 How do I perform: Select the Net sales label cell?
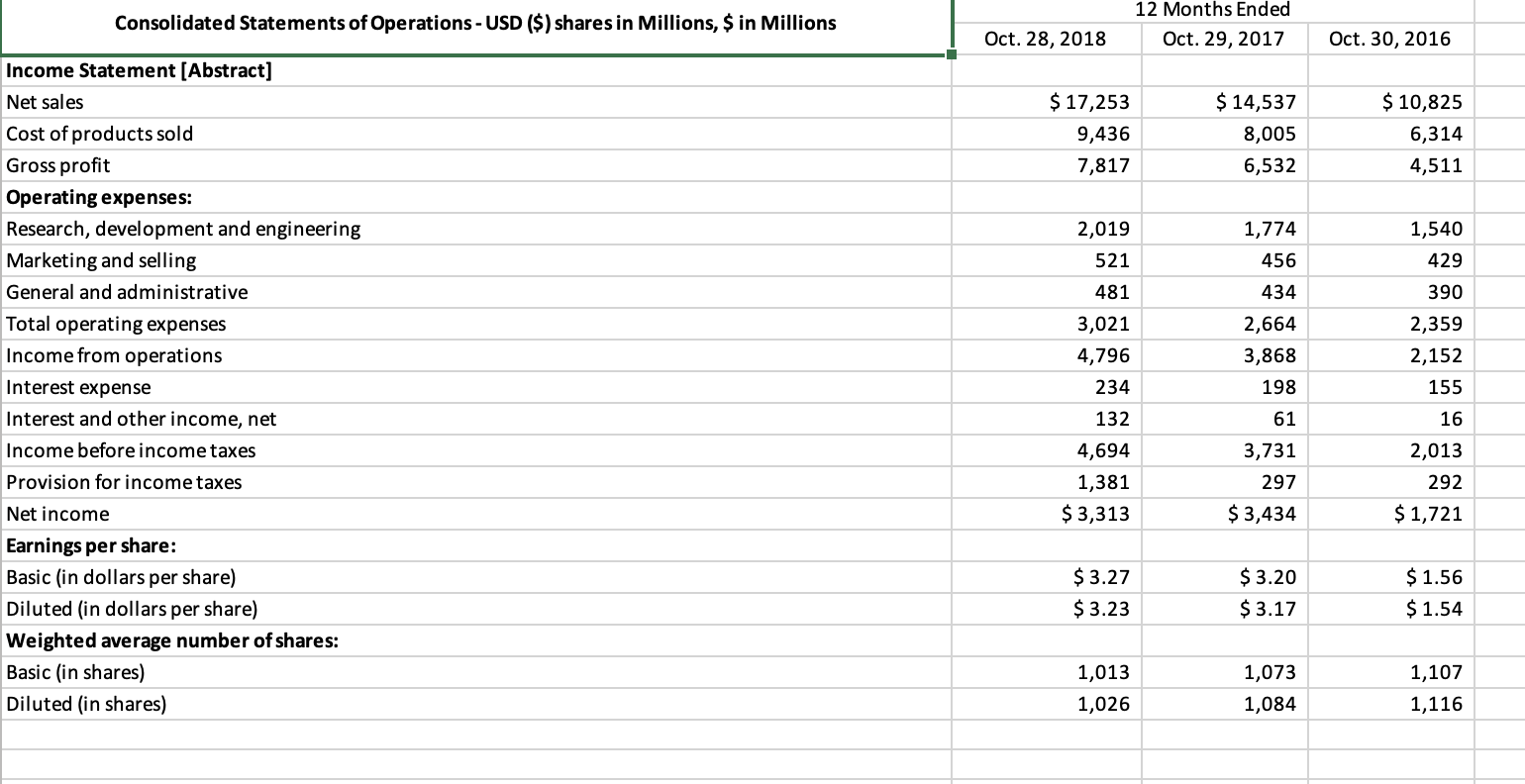[x=475, y=102]
